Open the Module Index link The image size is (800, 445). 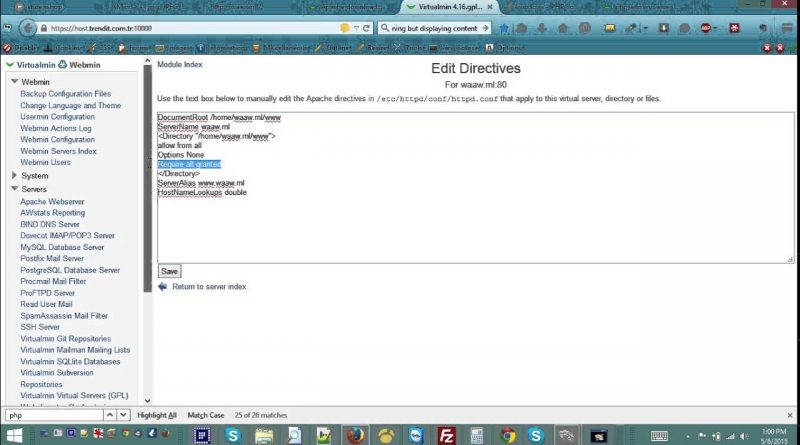[180, 64]
